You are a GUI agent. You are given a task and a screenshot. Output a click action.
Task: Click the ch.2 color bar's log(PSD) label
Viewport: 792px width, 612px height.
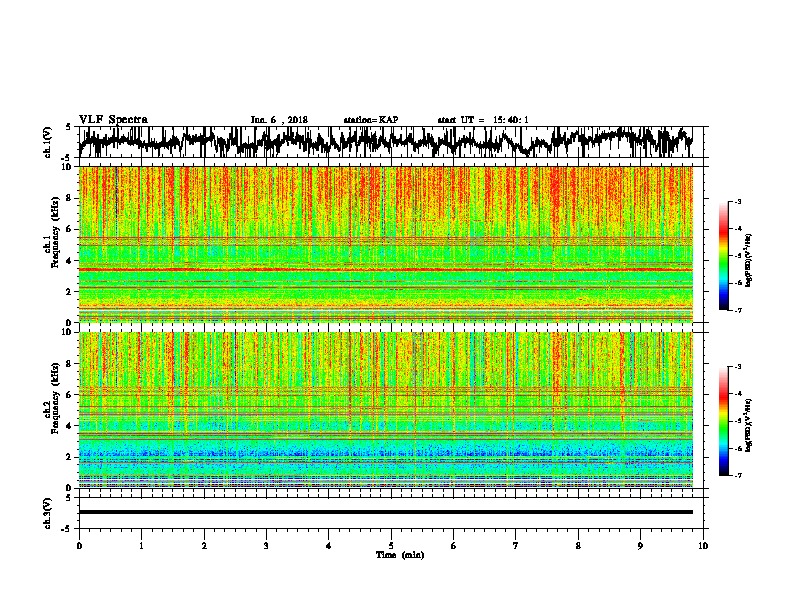click(x=749, y=425)
